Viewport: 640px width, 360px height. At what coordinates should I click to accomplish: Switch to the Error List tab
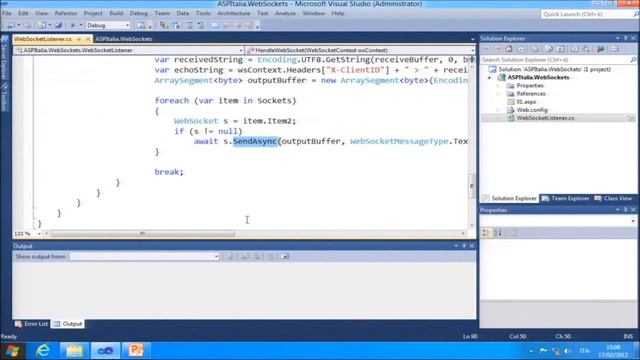[x=31, y=324]
